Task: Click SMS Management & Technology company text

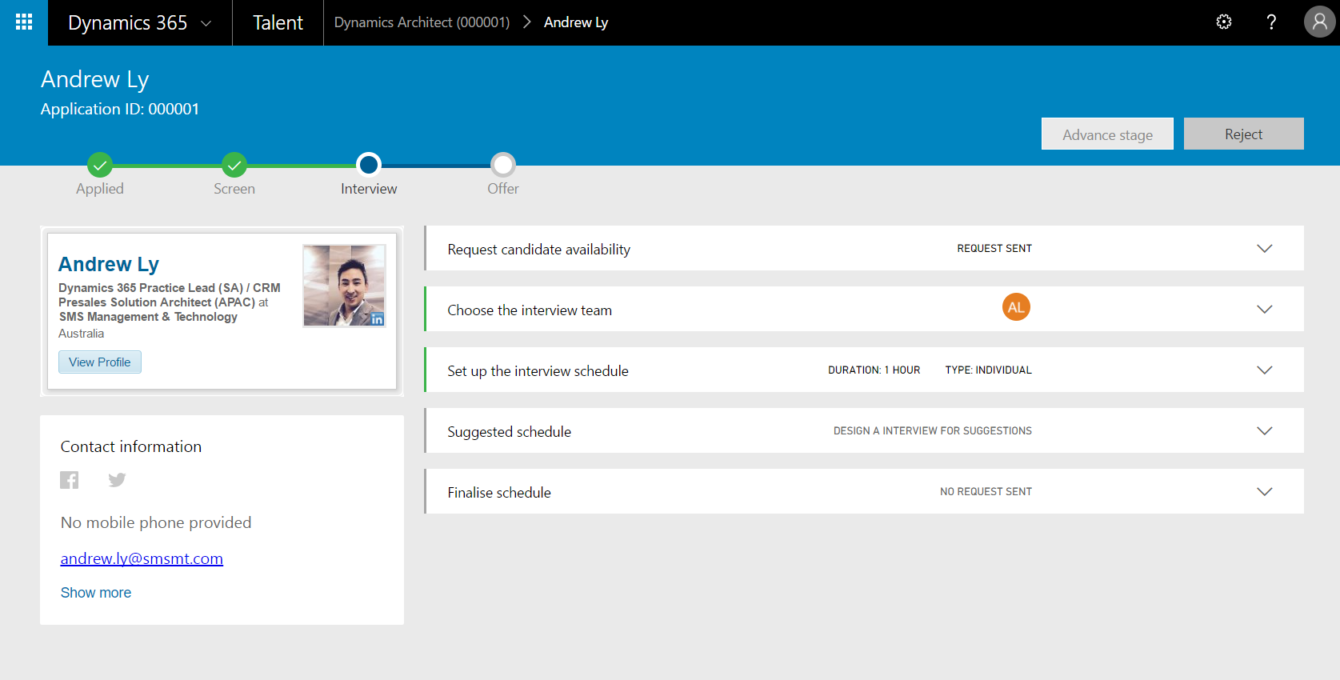Action: pos(148,317)
